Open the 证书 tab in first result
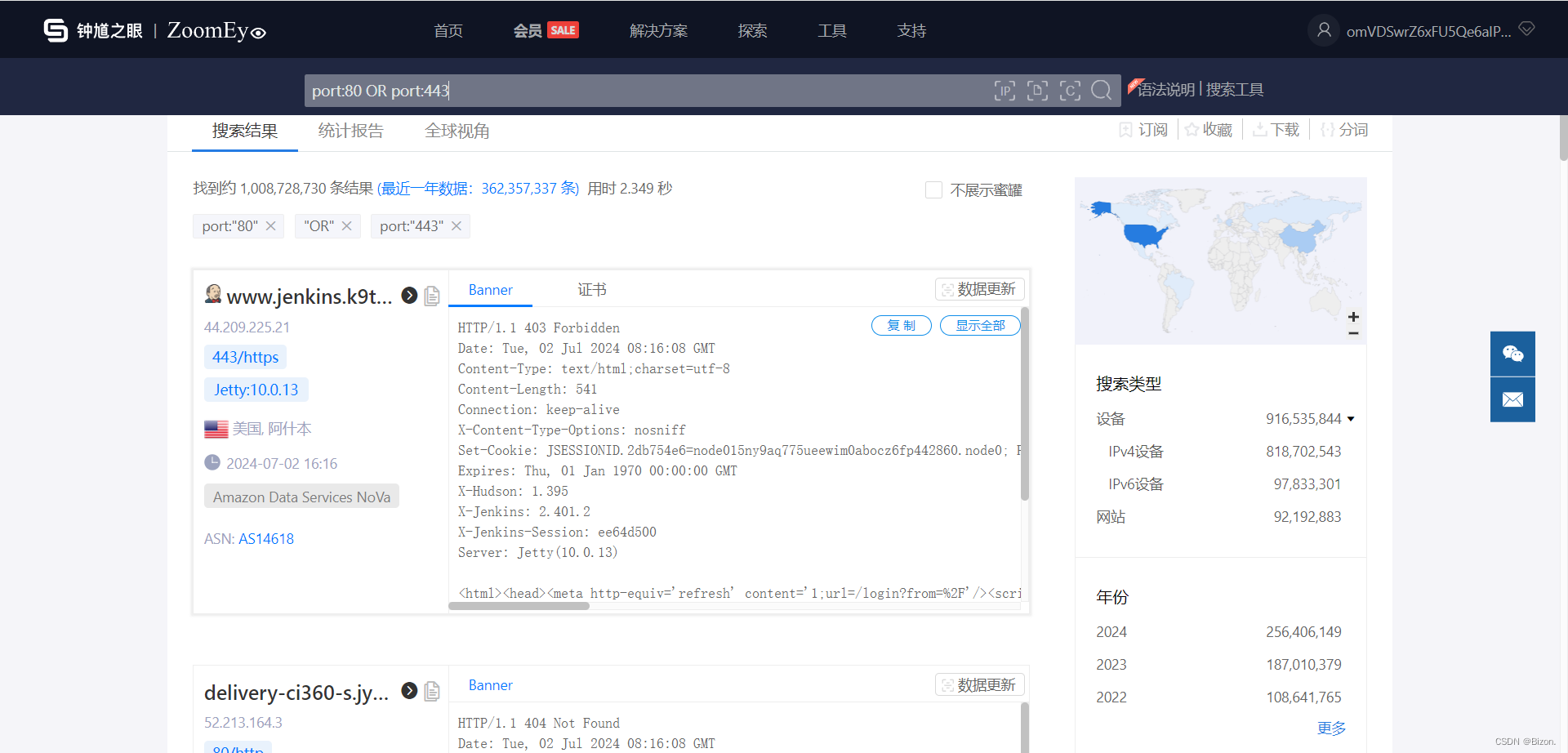 pyautogui.click(x=592, y=290)
